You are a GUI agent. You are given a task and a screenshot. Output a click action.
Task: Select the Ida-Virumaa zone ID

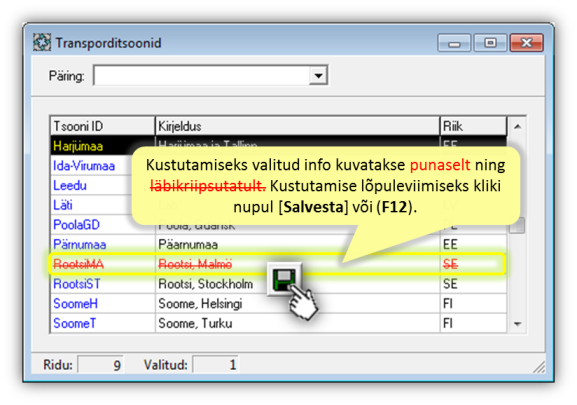coord(84,166)
